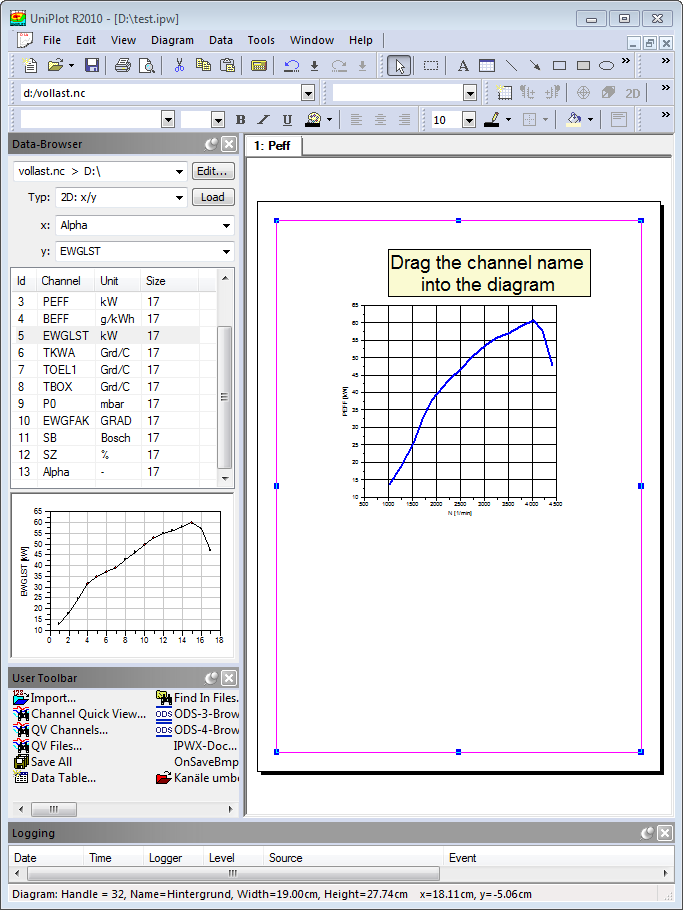
Task: Expand the x channel Alpha dropdown
Action: click(x=226, y=226)
